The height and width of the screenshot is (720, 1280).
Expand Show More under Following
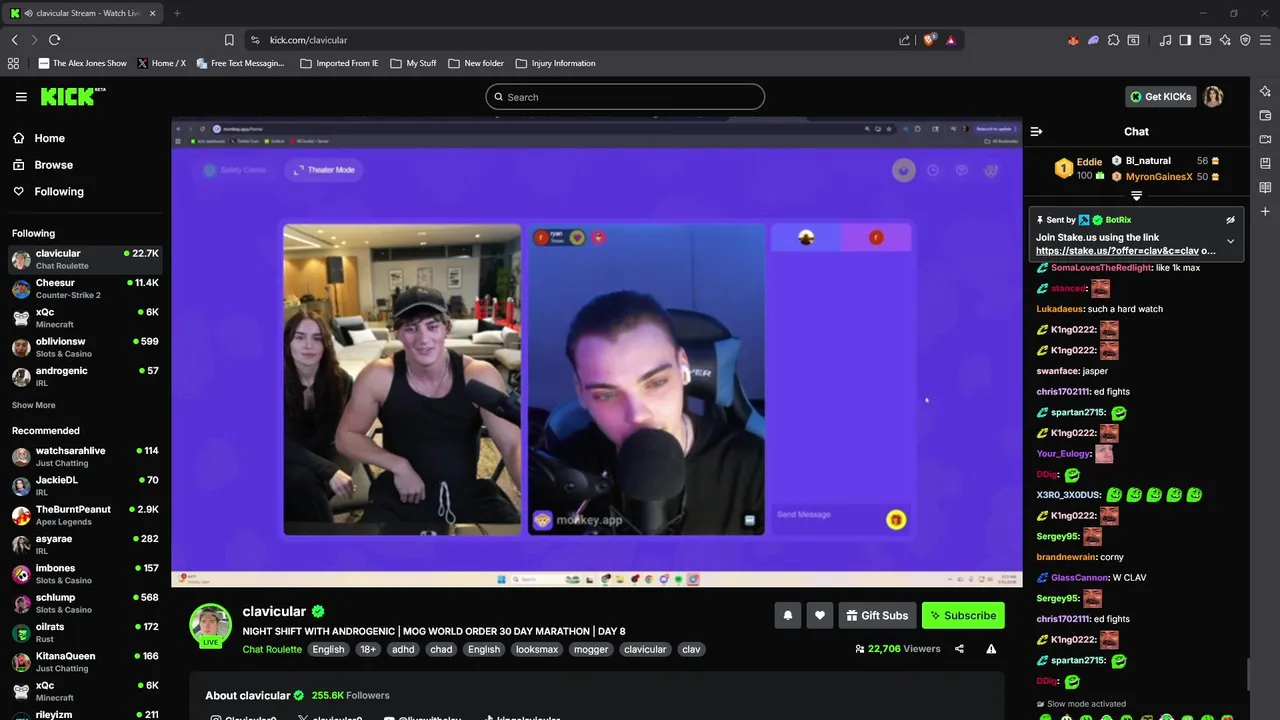(33, 405)
